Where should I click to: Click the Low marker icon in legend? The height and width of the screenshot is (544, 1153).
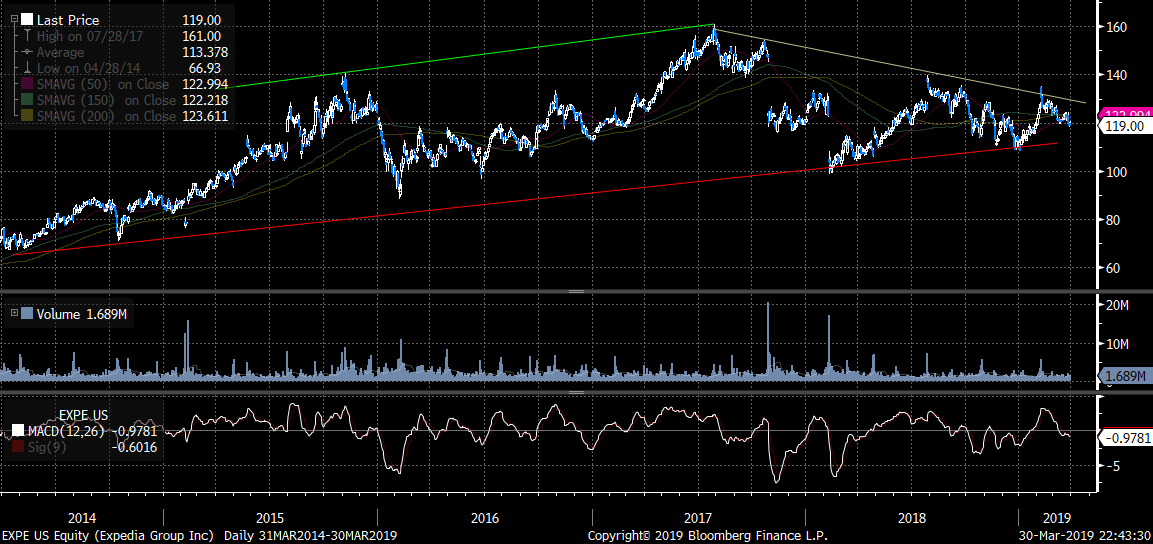pos(27,68)
